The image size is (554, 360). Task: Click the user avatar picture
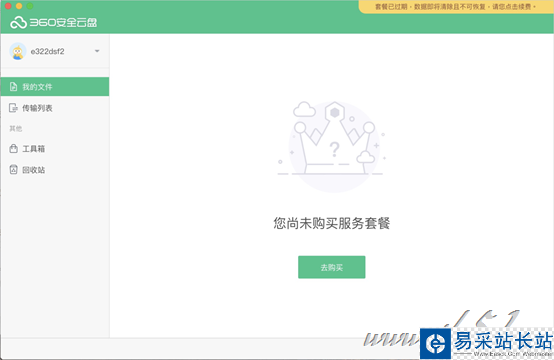(x=18, y=51)
